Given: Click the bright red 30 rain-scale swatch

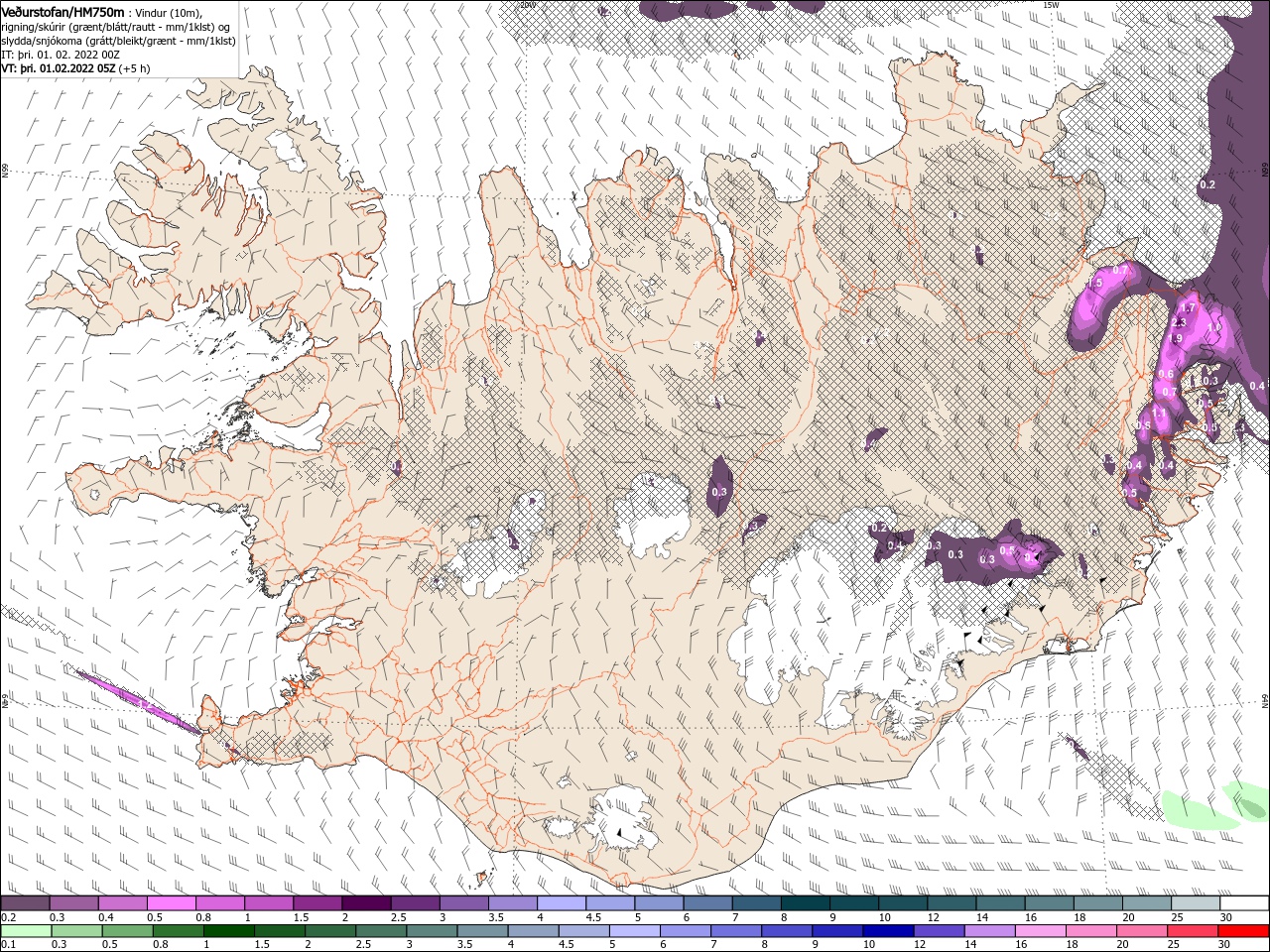Looking at the screenshot, I should tap(1243, 931).
